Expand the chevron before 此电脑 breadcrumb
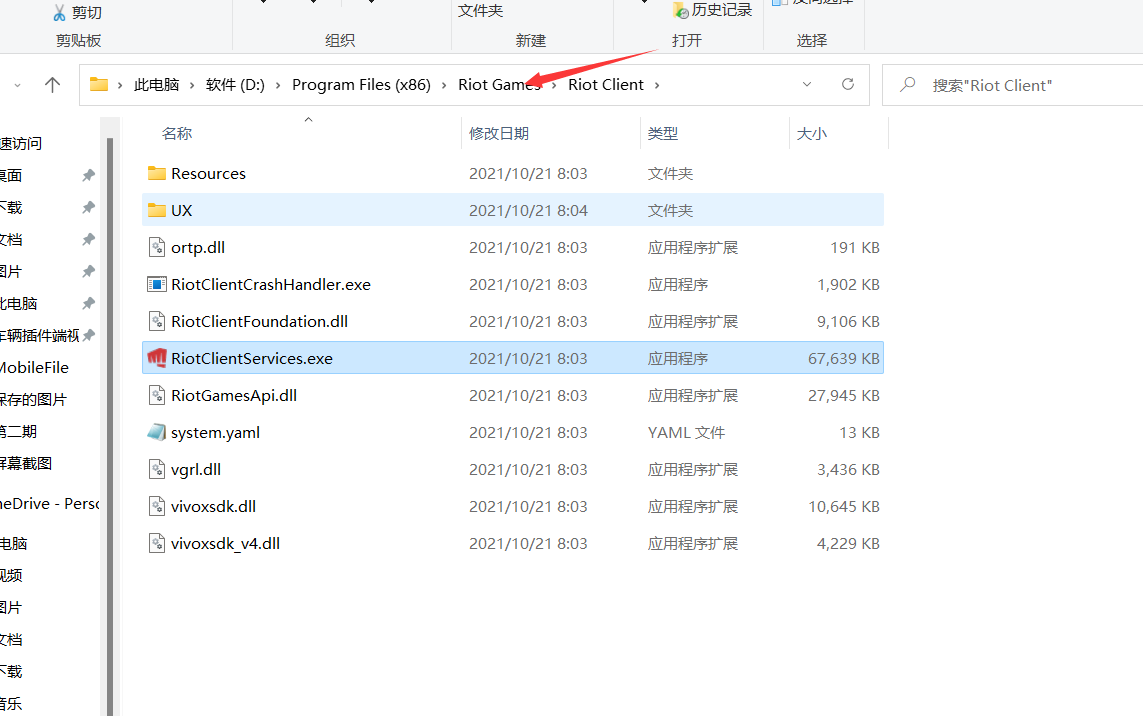The height and width of the screenshot is (716, 1143). pos(120,85)
